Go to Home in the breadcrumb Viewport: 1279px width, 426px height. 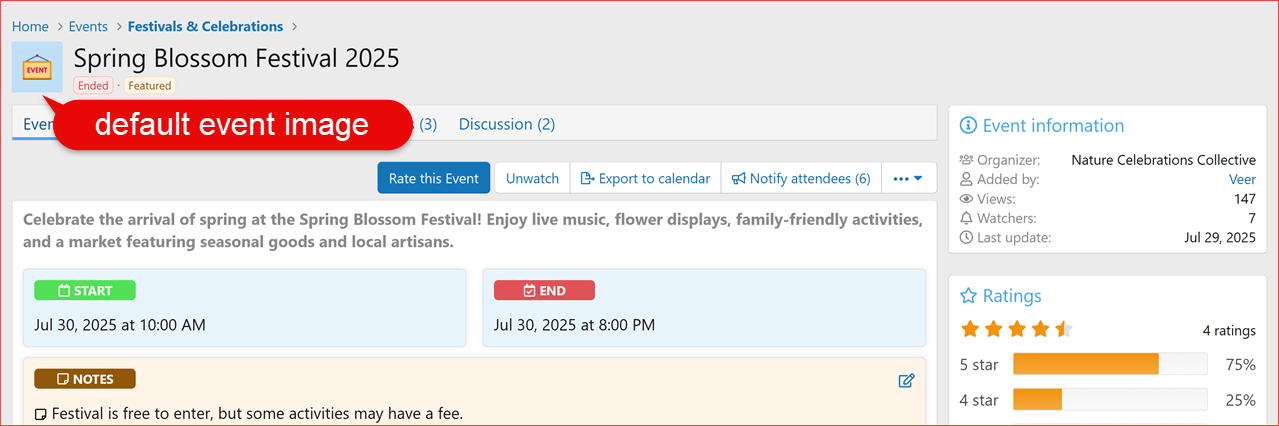point(30,27)
